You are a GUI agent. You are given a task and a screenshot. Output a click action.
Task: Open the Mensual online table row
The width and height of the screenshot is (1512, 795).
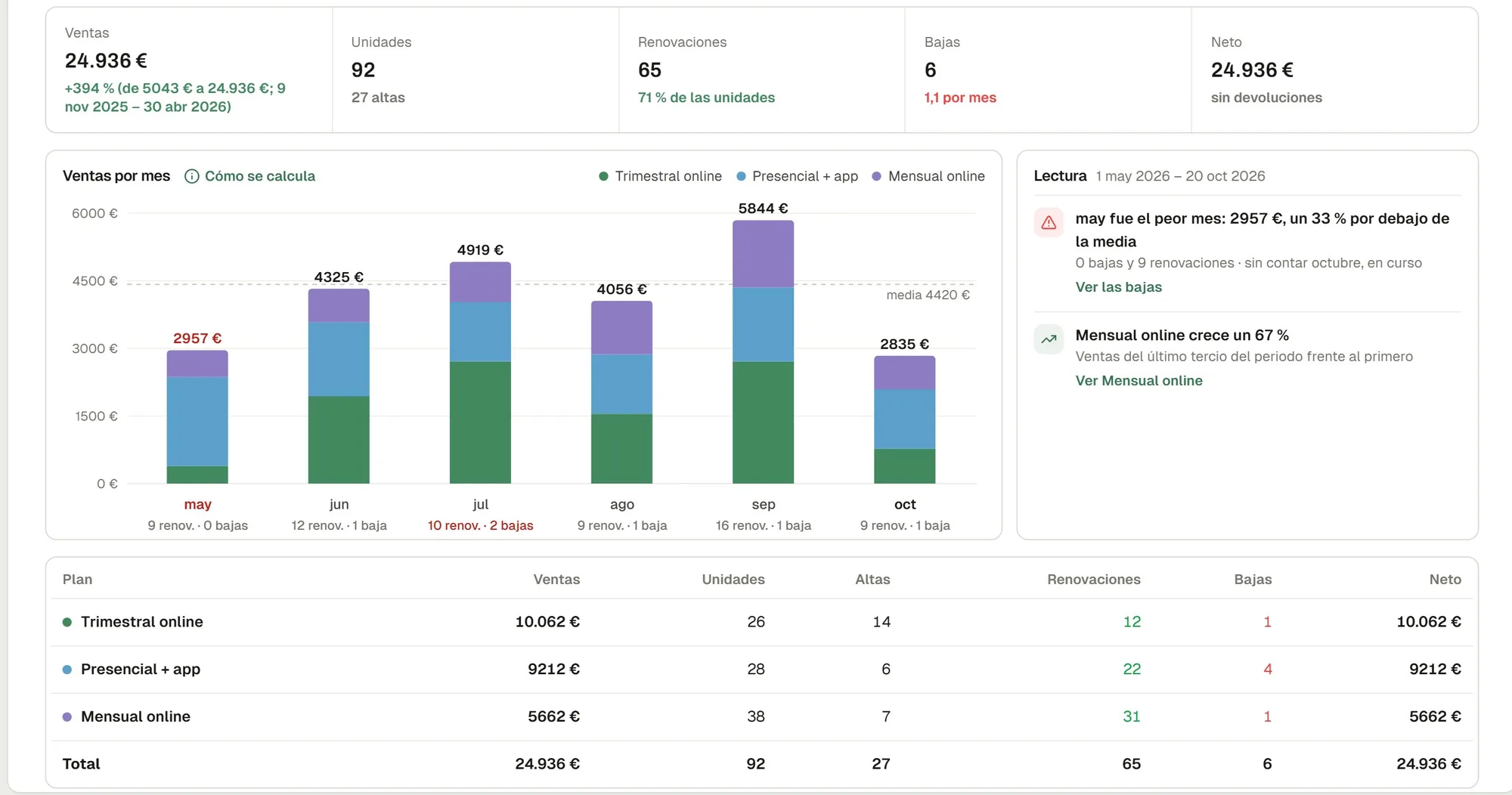(762, 717)
